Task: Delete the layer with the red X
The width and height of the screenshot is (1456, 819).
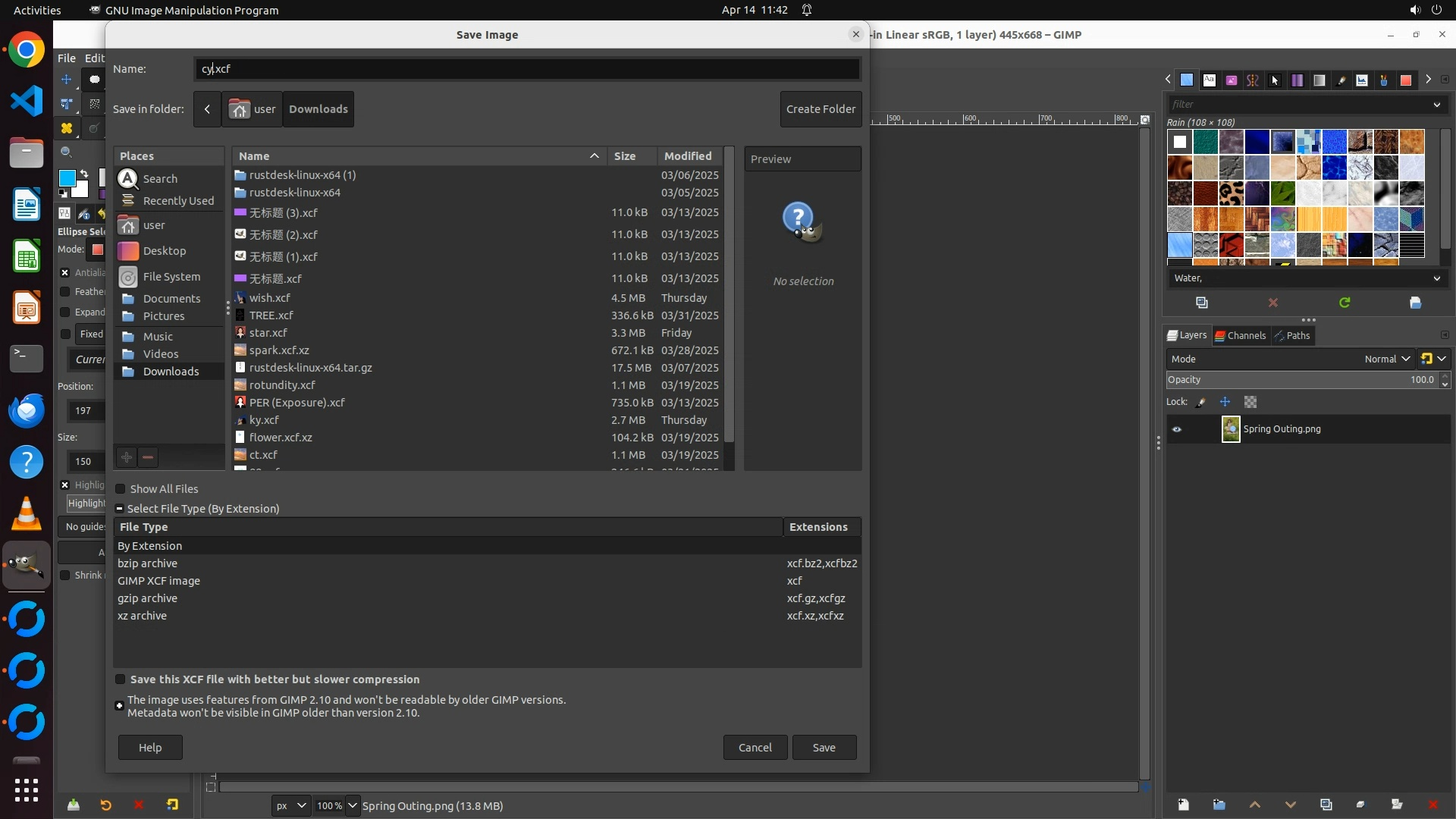Action: point(1432,805)
